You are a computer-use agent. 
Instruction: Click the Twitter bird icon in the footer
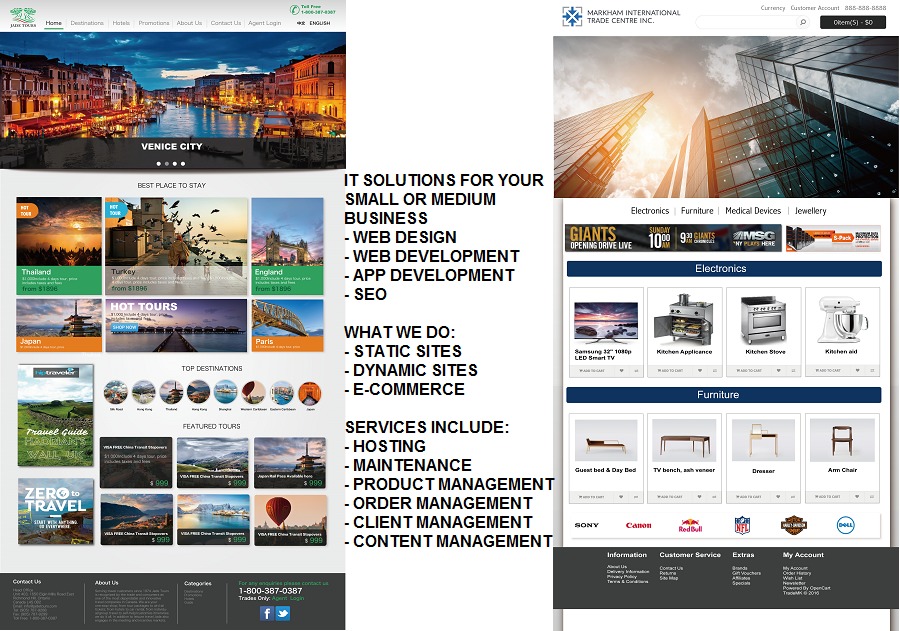coord(283,613)
